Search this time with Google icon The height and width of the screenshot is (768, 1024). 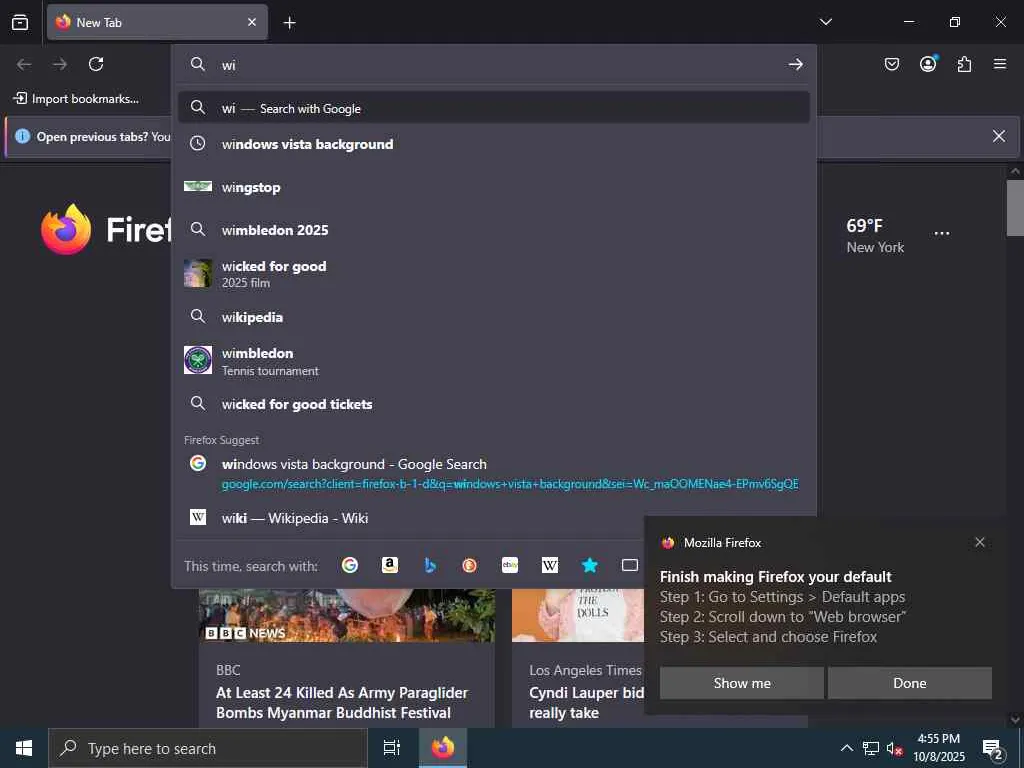(x=350, y=566)
